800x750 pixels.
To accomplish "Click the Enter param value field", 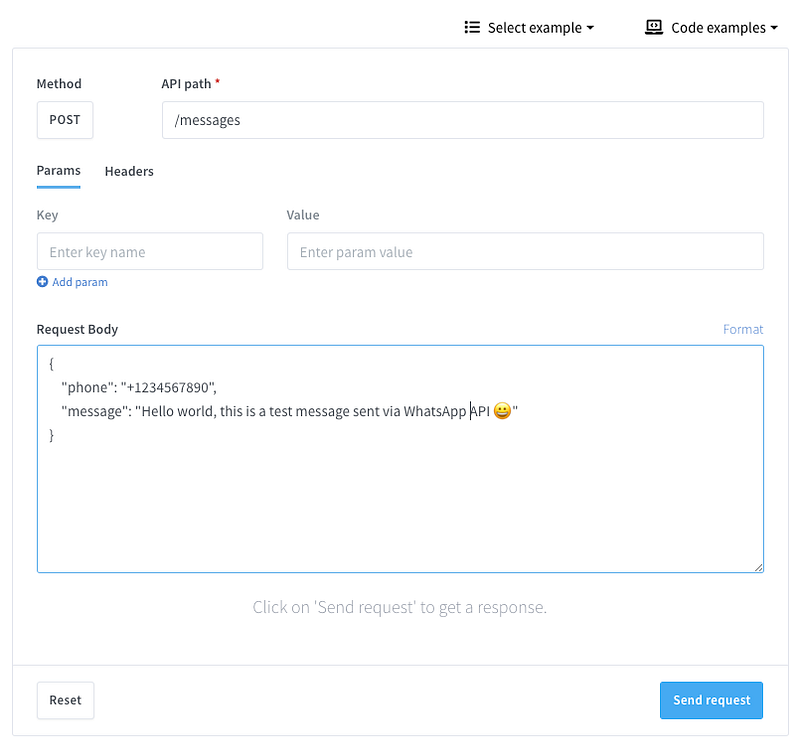I will pos(525,252).
